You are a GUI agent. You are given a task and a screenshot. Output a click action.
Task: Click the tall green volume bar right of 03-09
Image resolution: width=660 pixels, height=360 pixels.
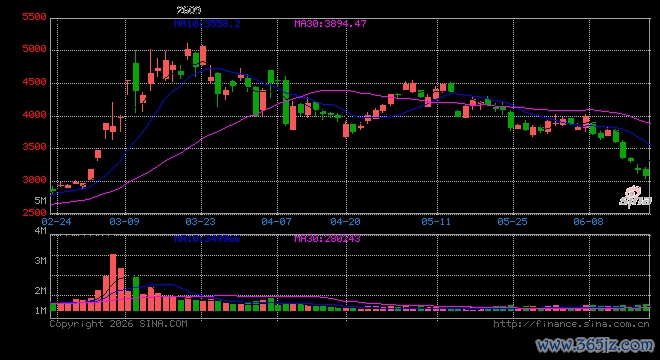click(x=136, y=294)
